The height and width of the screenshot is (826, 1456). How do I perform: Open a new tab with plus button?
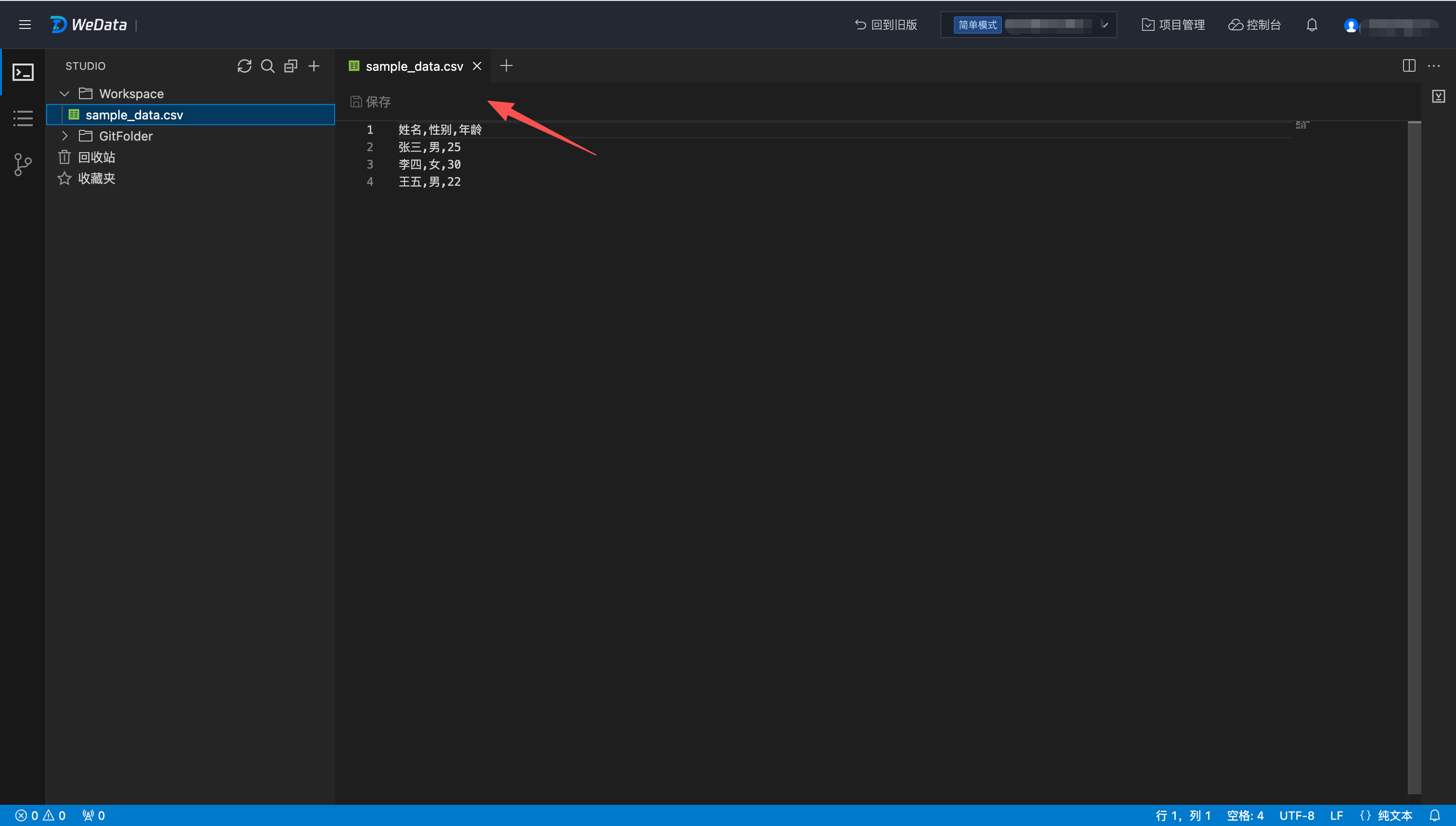[x=506, y=66]
